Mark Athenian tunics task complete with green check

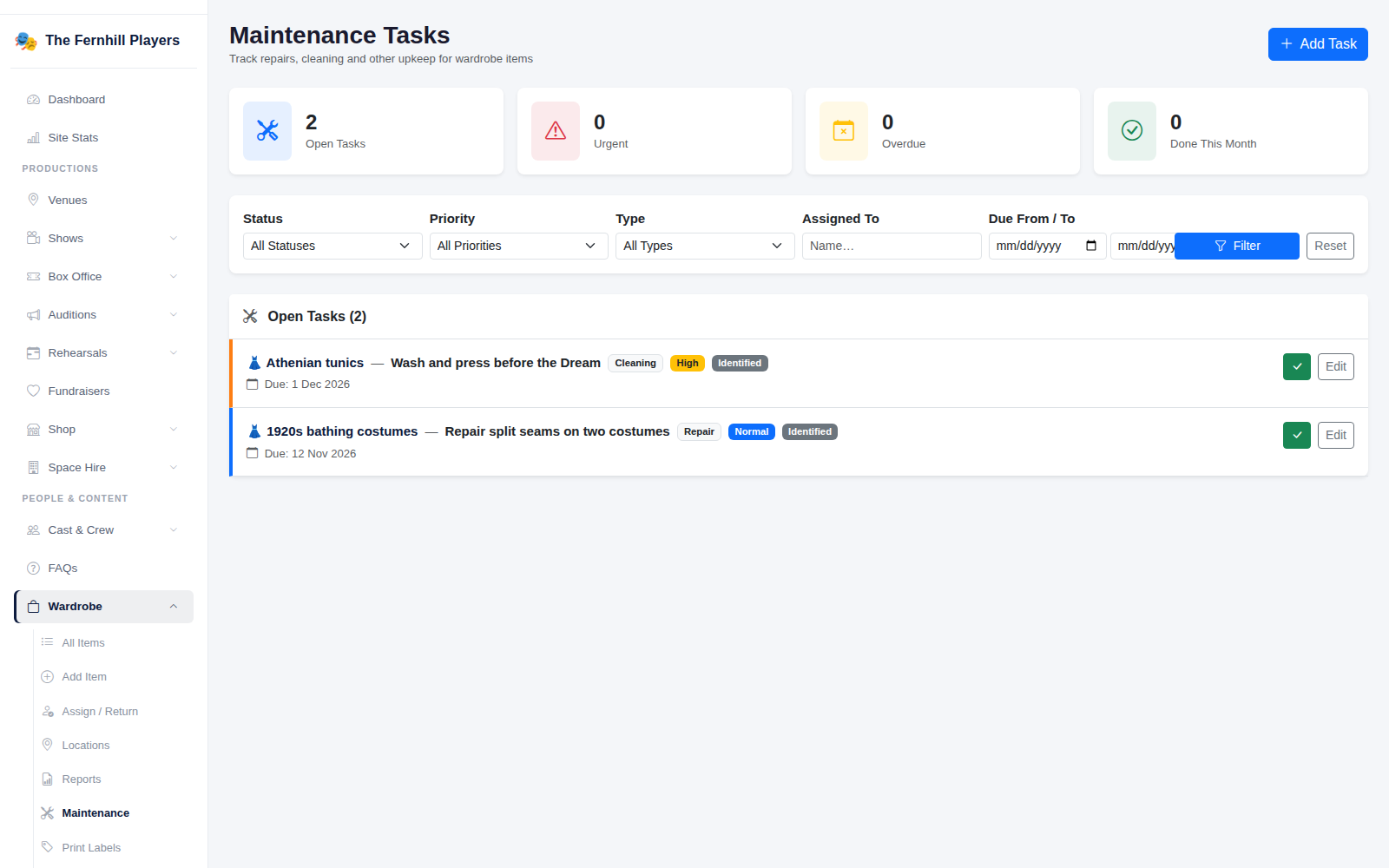point(1297,367)
